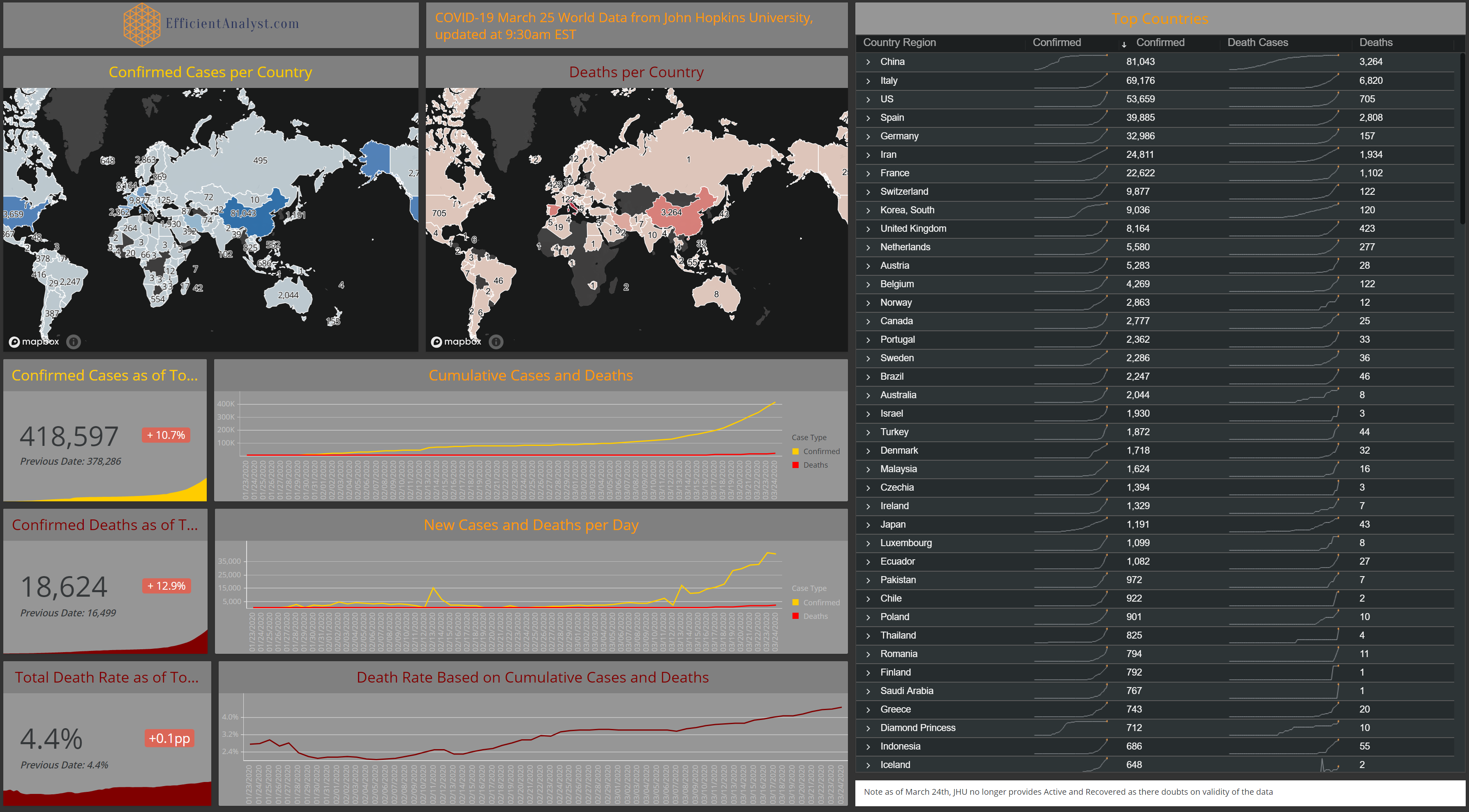Click the +12.9% deaths change badge

166,586
